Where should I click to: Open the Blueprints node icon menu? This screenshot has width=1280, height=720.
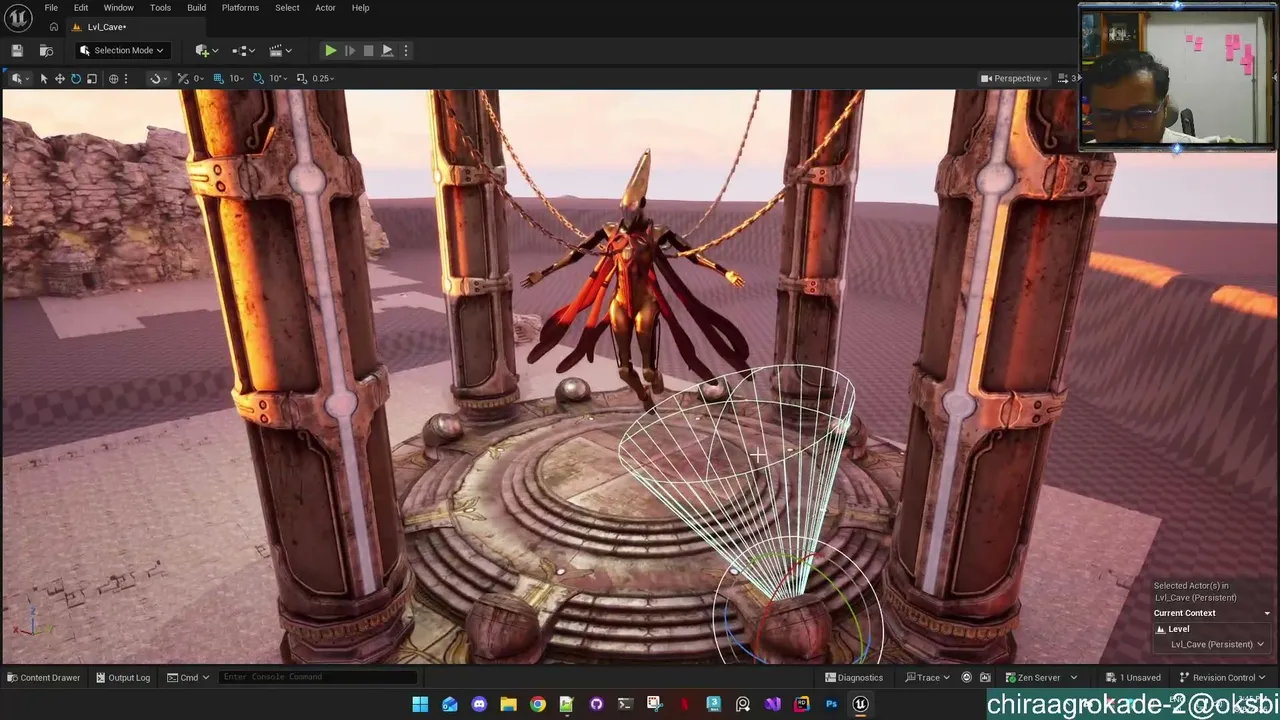point(242,50)
